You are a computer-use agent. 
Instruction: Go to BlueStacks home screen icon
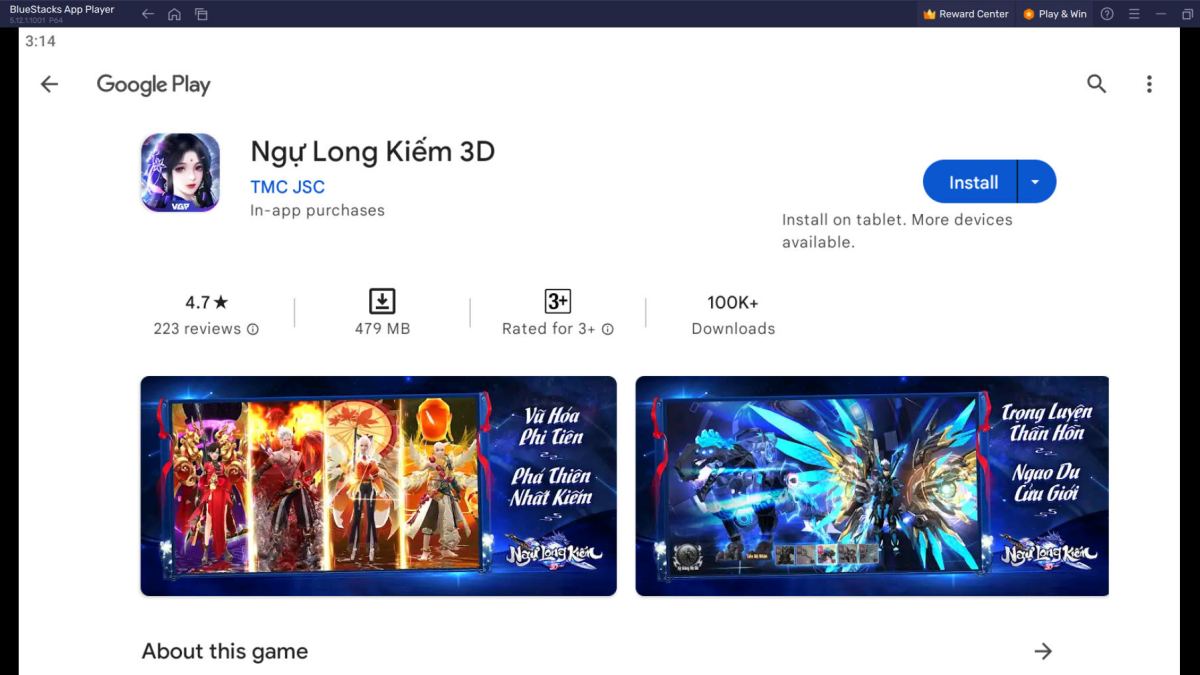tap(174, 14)
